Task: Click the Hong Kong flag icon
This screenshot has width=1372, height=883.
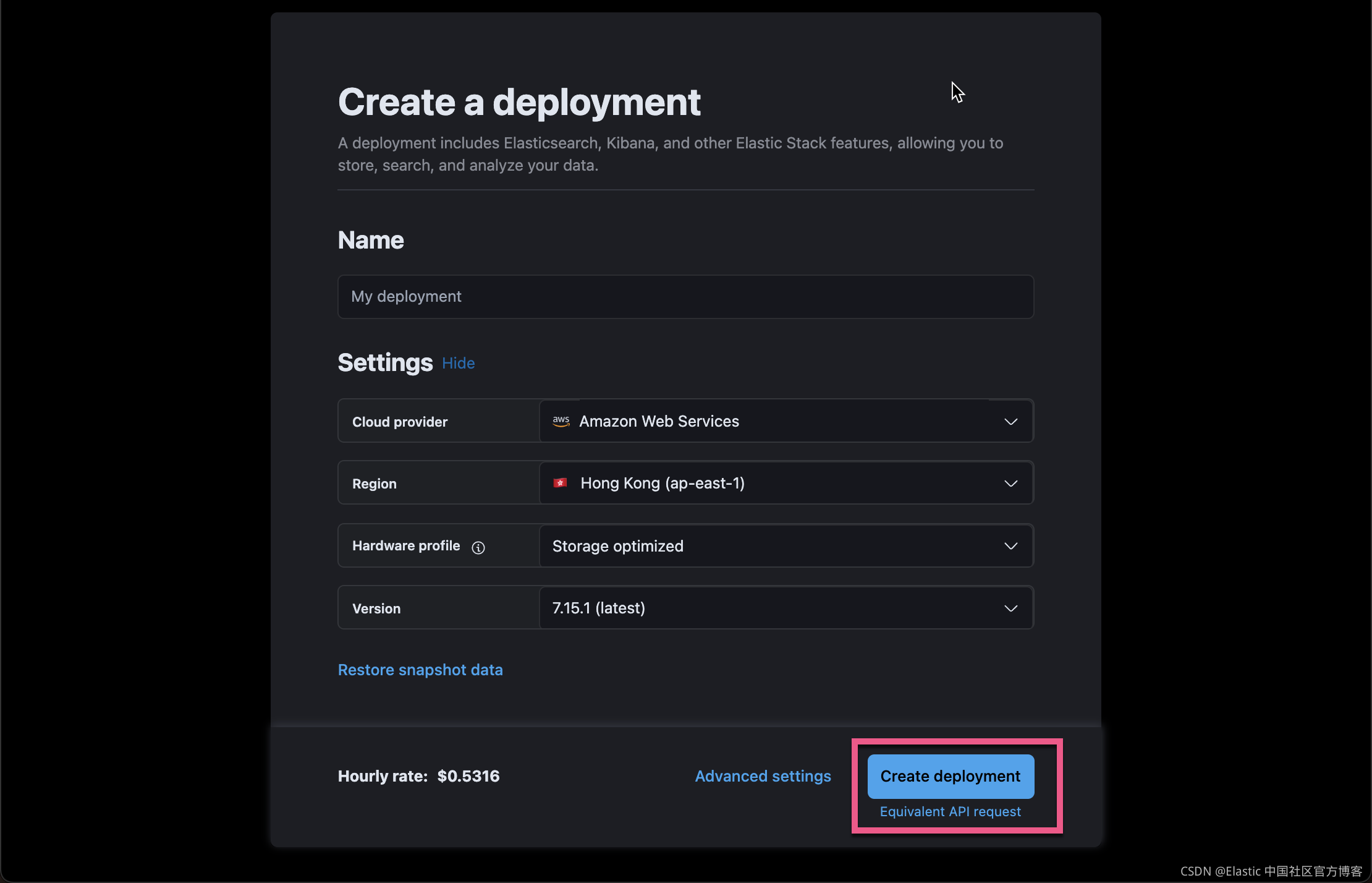Action: coord(561,483)
